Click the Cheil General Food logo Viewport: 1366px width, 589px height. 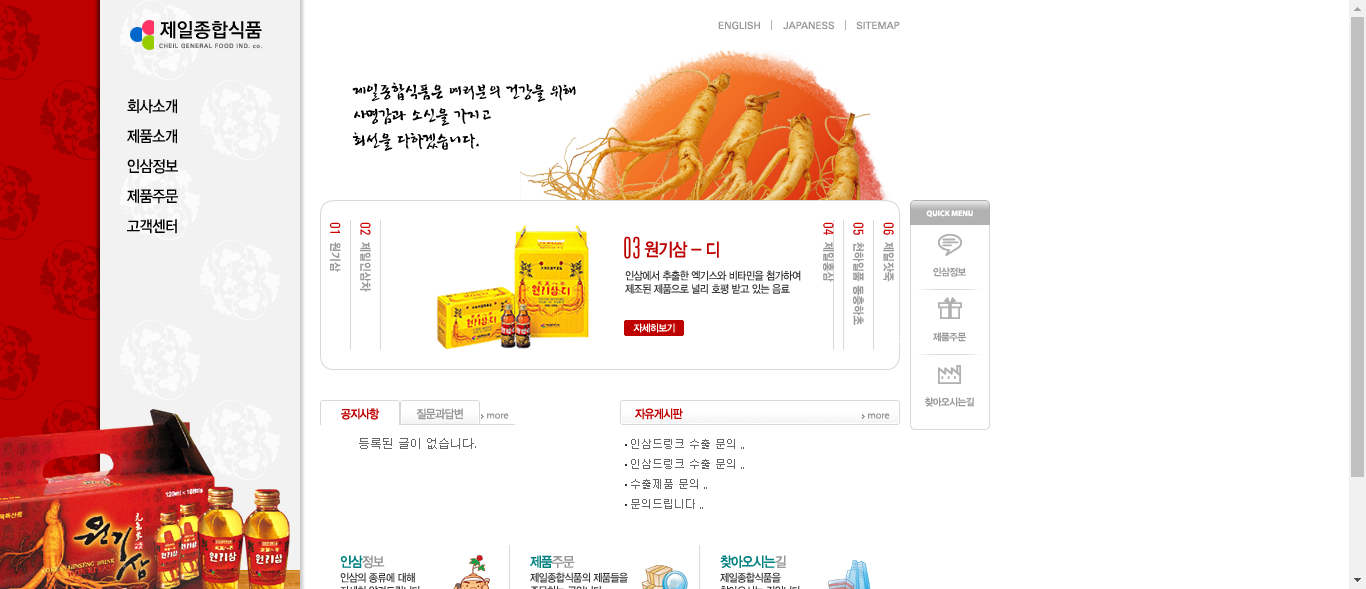pyautogui.click(x=196, y=34)
